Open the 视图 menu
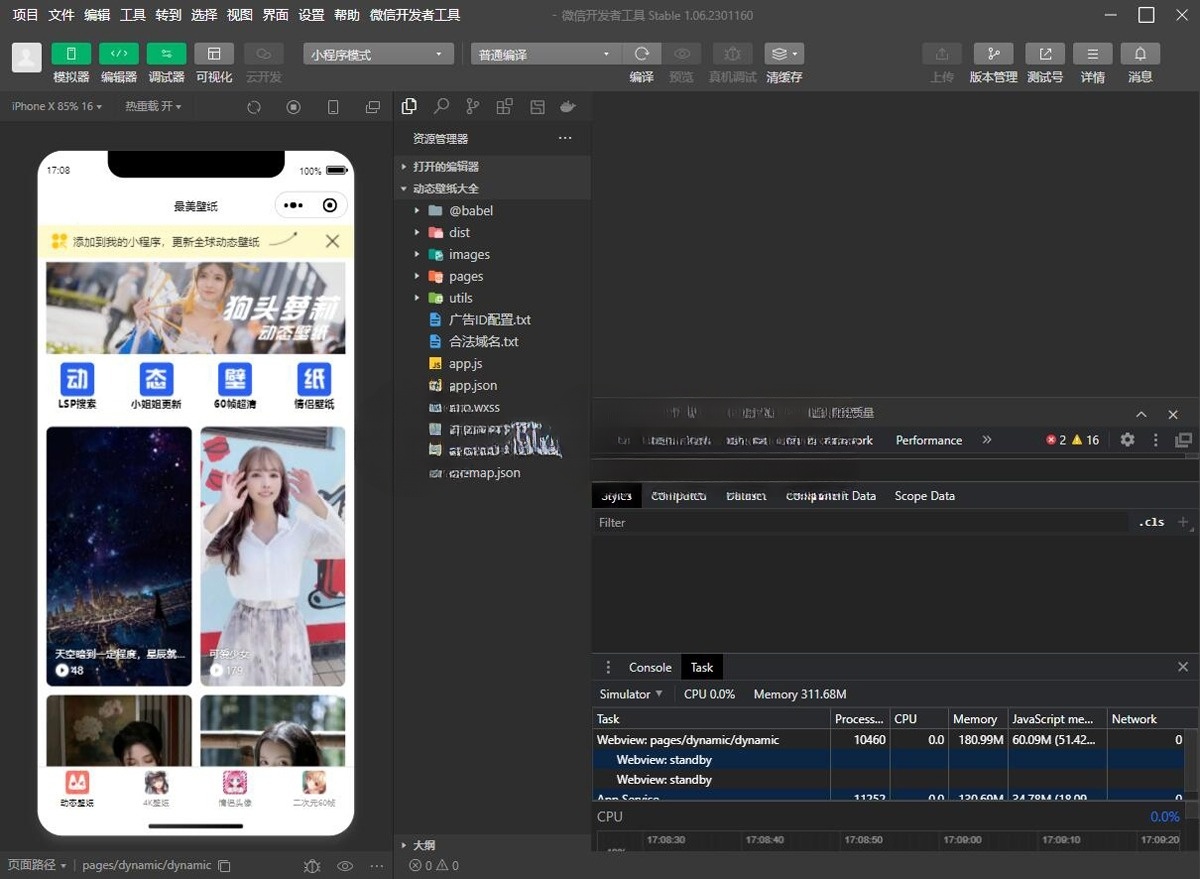This screenshot has width=1200, height=879. [x=240, y=15]
